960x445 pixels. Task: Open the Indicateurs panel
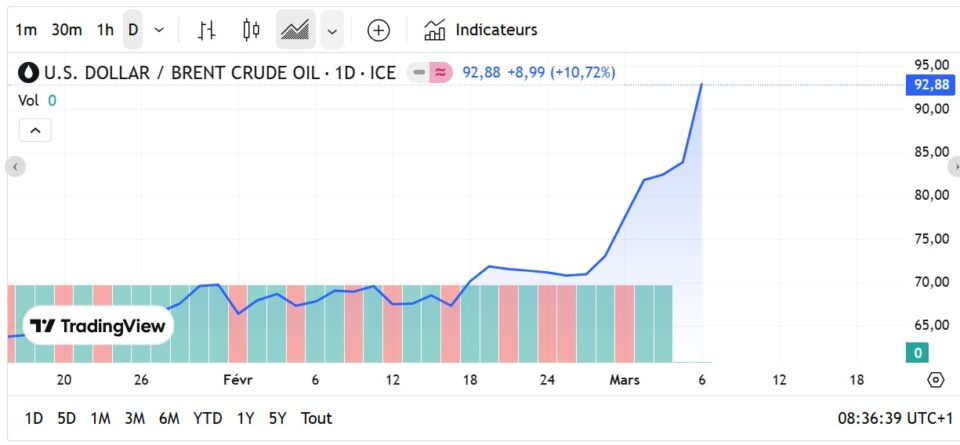[481, 30]
